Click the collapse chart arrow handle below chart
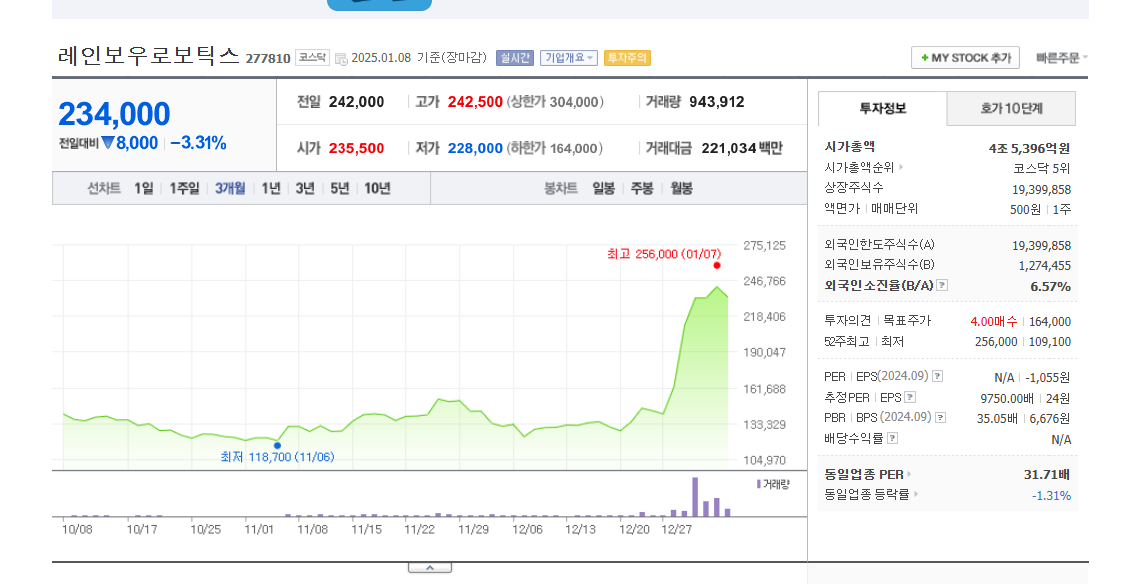1126x584 pixels. pyautogui.click(x=429, y=567)
